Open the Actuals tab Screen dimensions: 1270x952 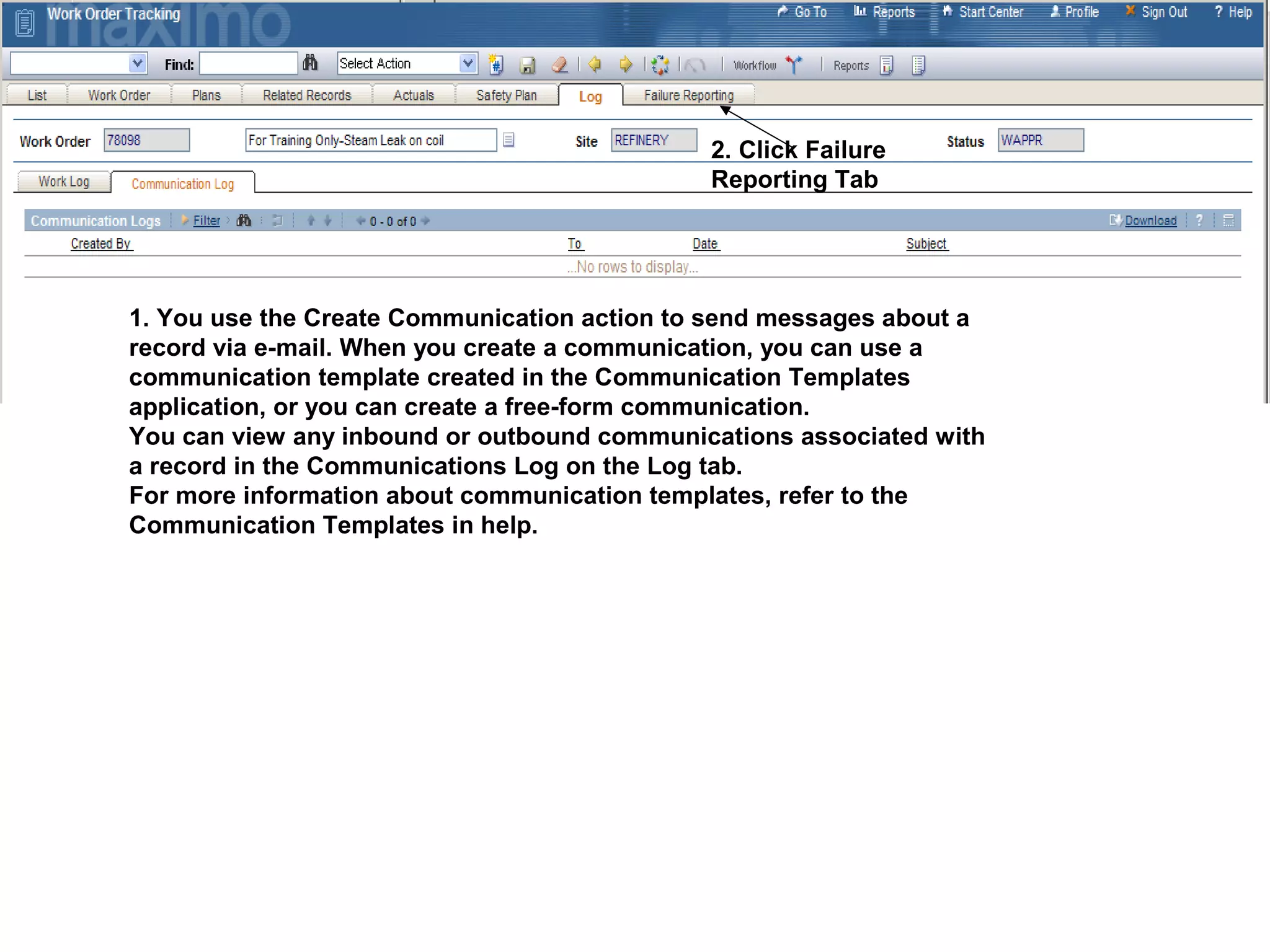[414, 95]
